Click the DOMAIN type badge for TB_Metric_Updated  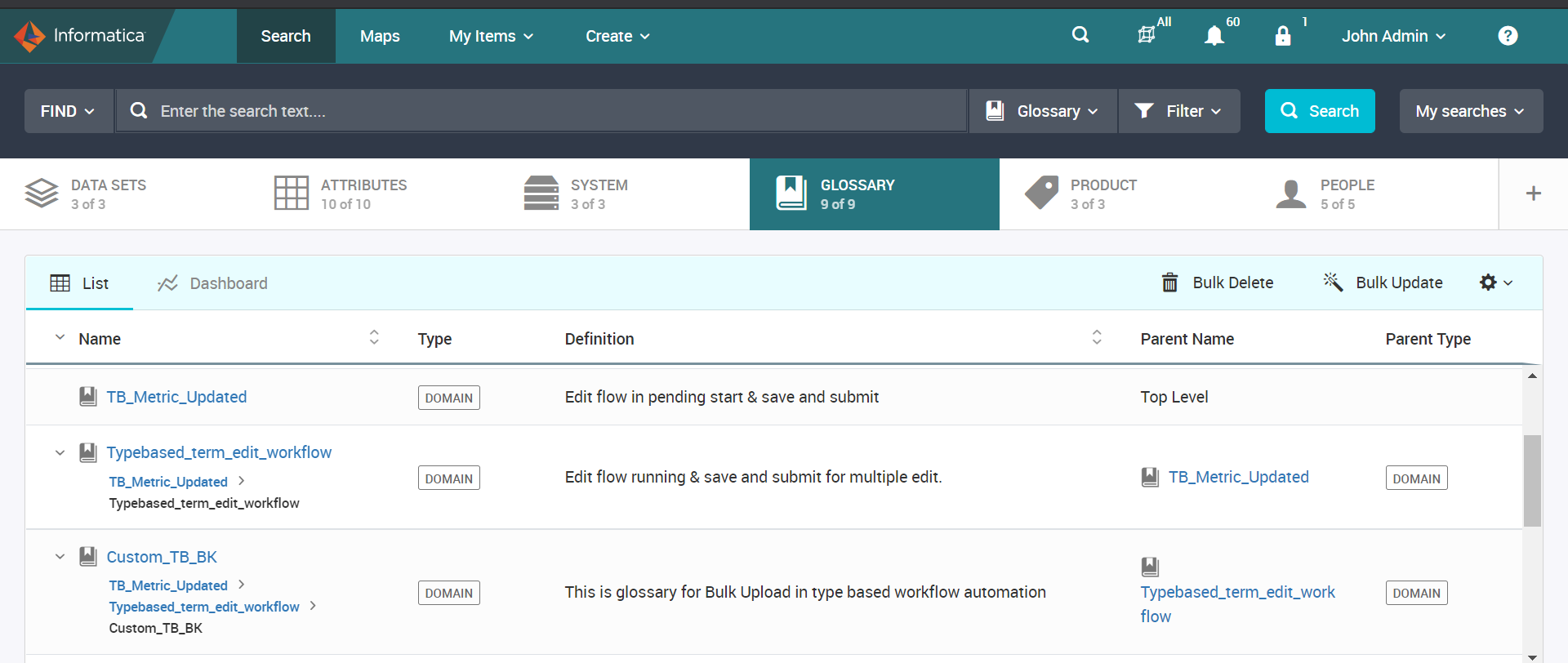(x=449, y=398)
